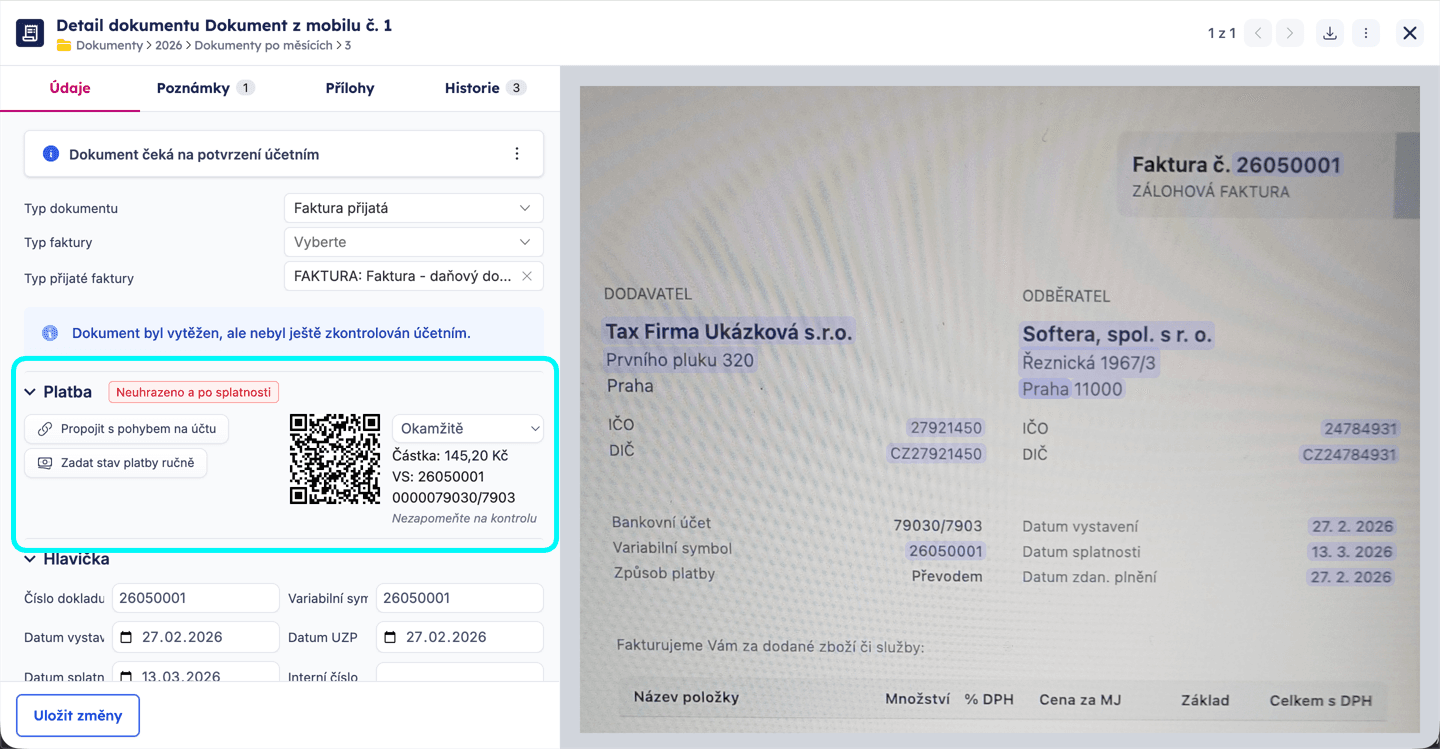Open the Okamžitě payment timing dropdown
This screenshot has height=749, width=1440.
467,429
